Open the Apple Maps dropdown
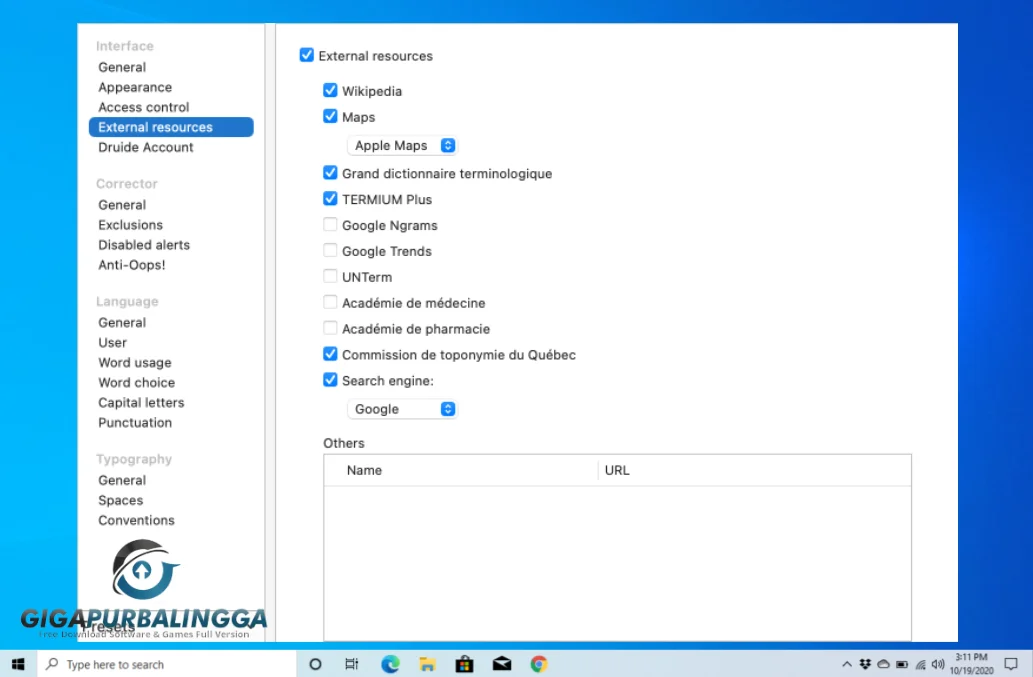Screen dimensions: 1033x677 point(402,146)
